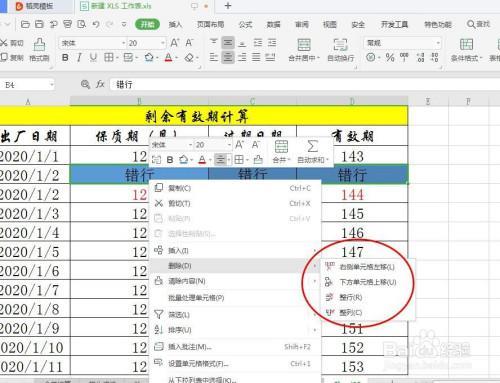Expand the quick access toolbar customize arrow

124,24
